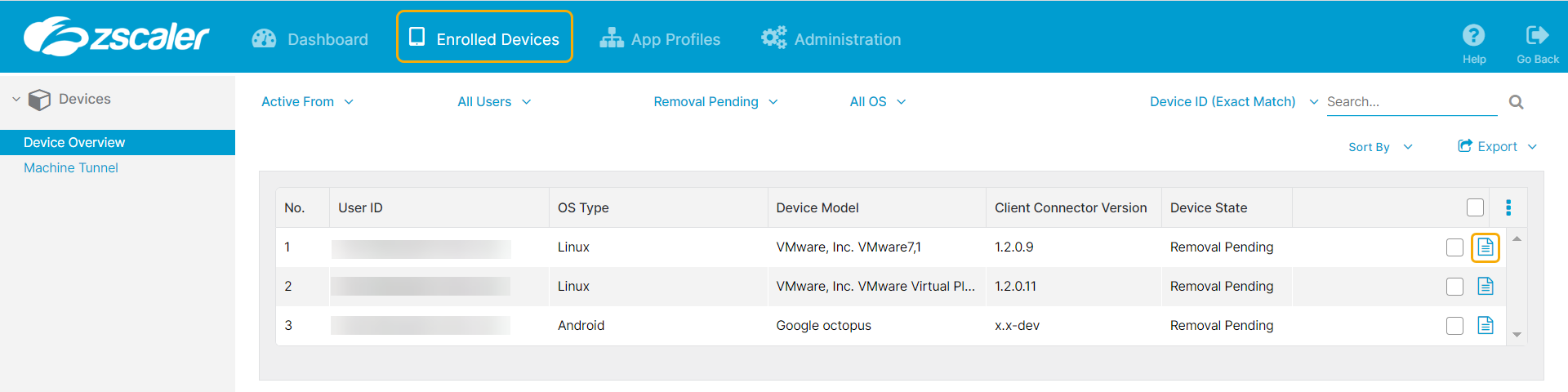Expand the Active From filter dropdown
This screenshot has height=392, width=1568.
coord(307,102)
